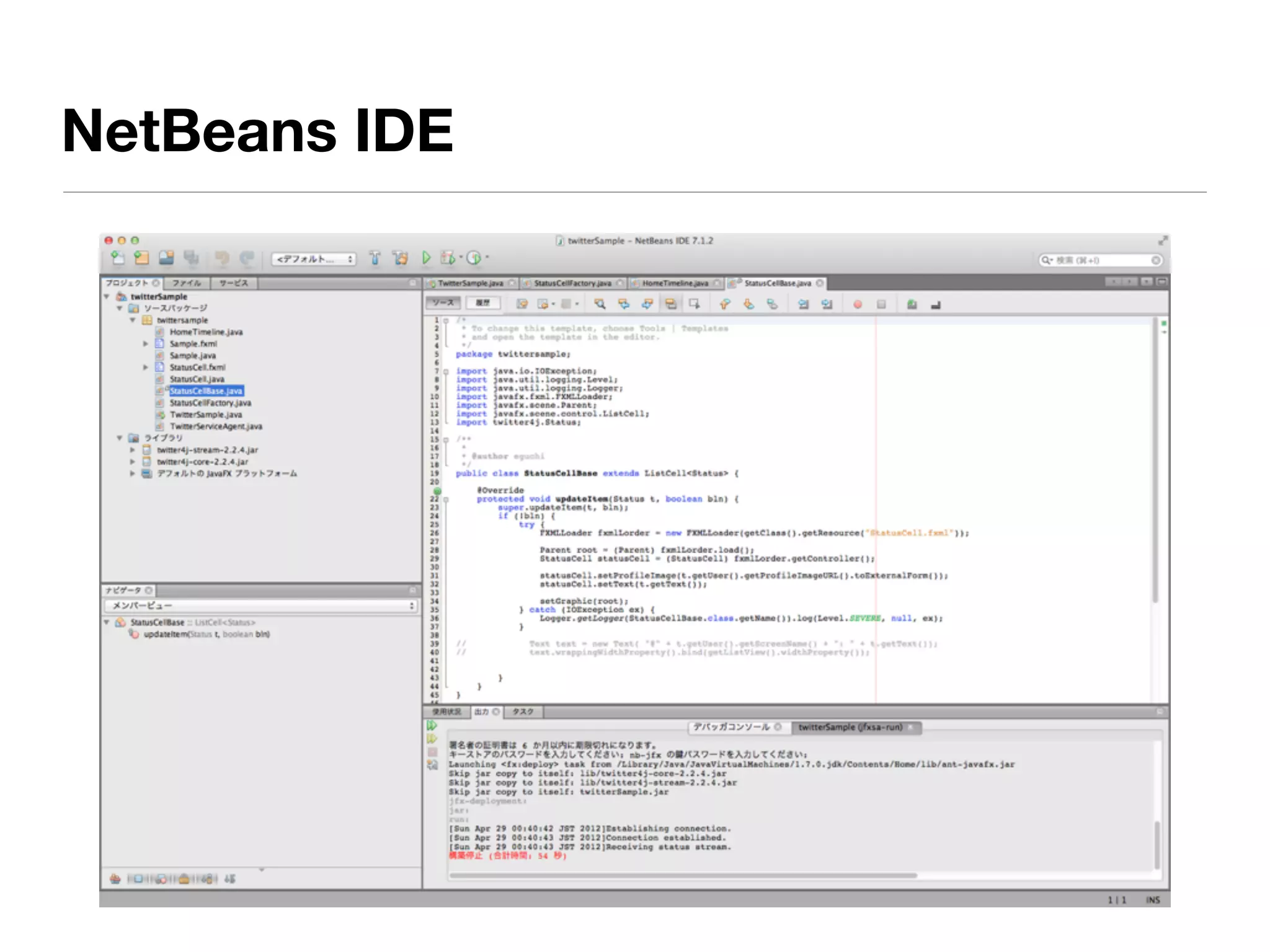Select TwitterSample.java in project tree
1270x952 pixels.
(x=206, y=415)
